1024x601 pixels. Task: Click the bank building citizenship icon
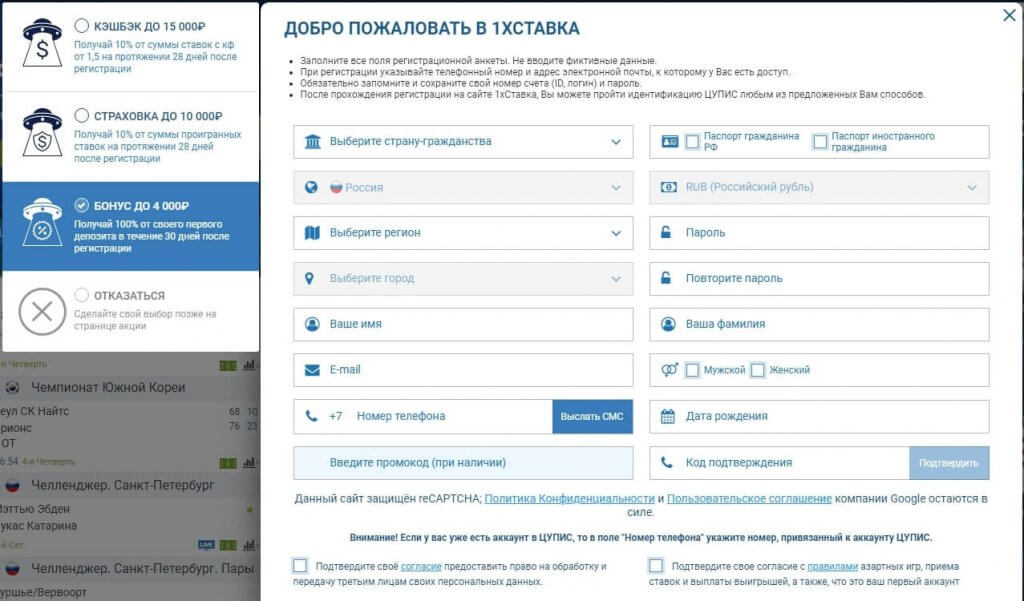click(x=313, y=142)
